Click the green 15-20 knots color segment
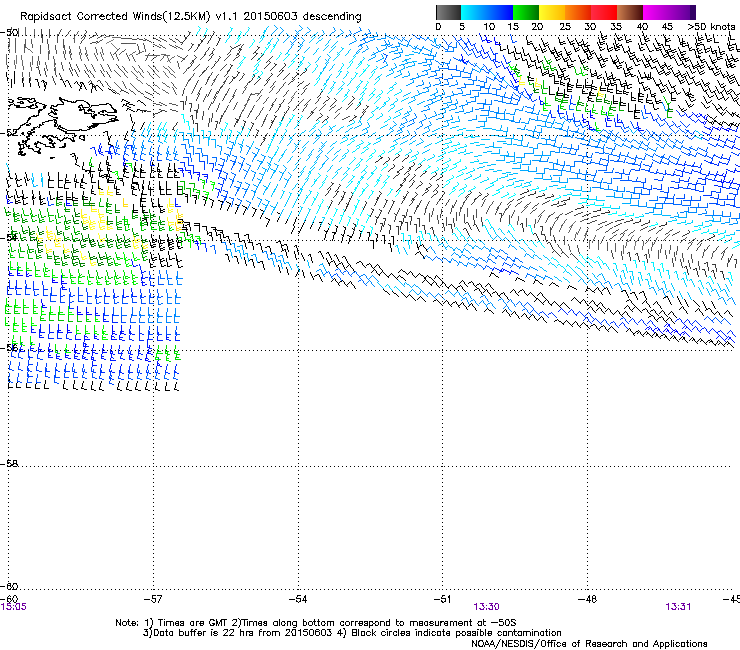740x650 pixels. pos(526,12)
